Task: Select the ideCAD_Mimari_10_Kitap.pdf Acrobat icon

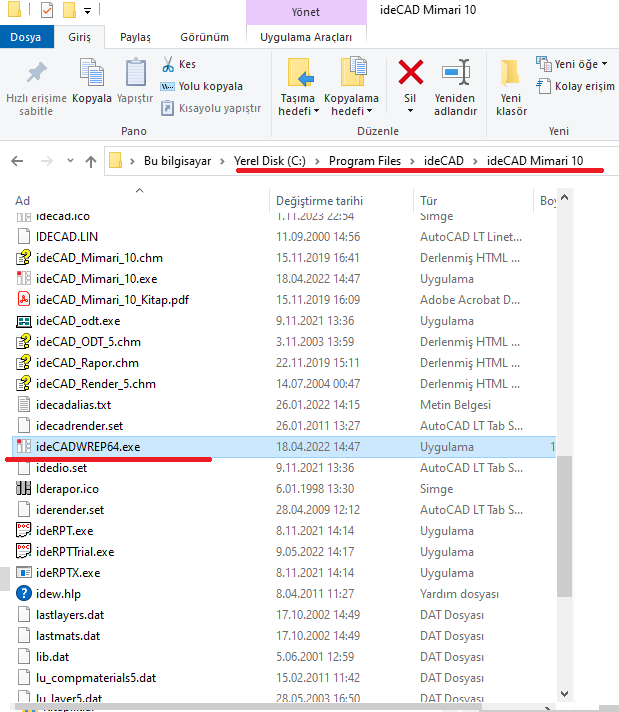Action: [24, 300]
